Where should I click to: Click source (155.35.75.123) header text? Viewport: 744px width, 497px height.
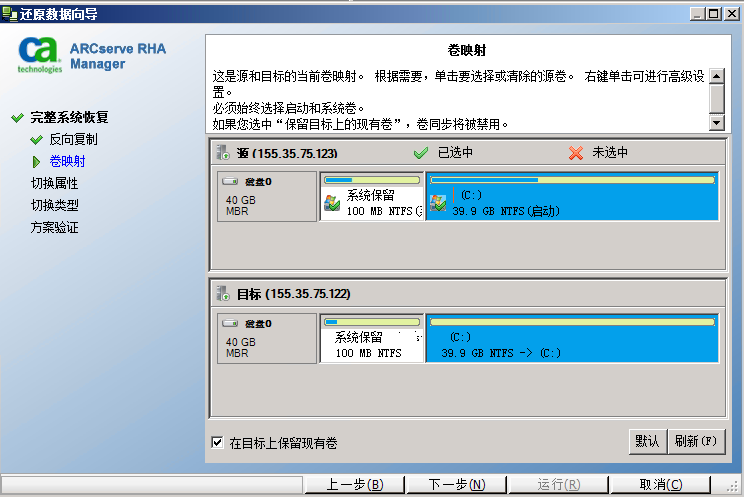[287, 153]
